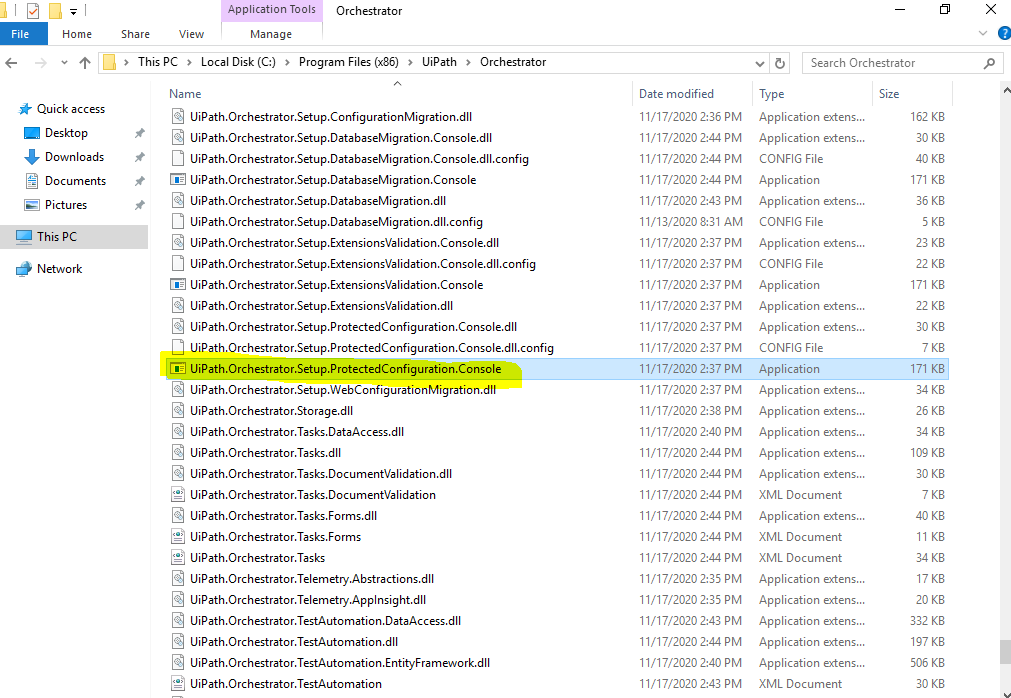Select UiPath.Orchestrator.Setup.DatabaseMigration.Console application file

coord(558,180)
